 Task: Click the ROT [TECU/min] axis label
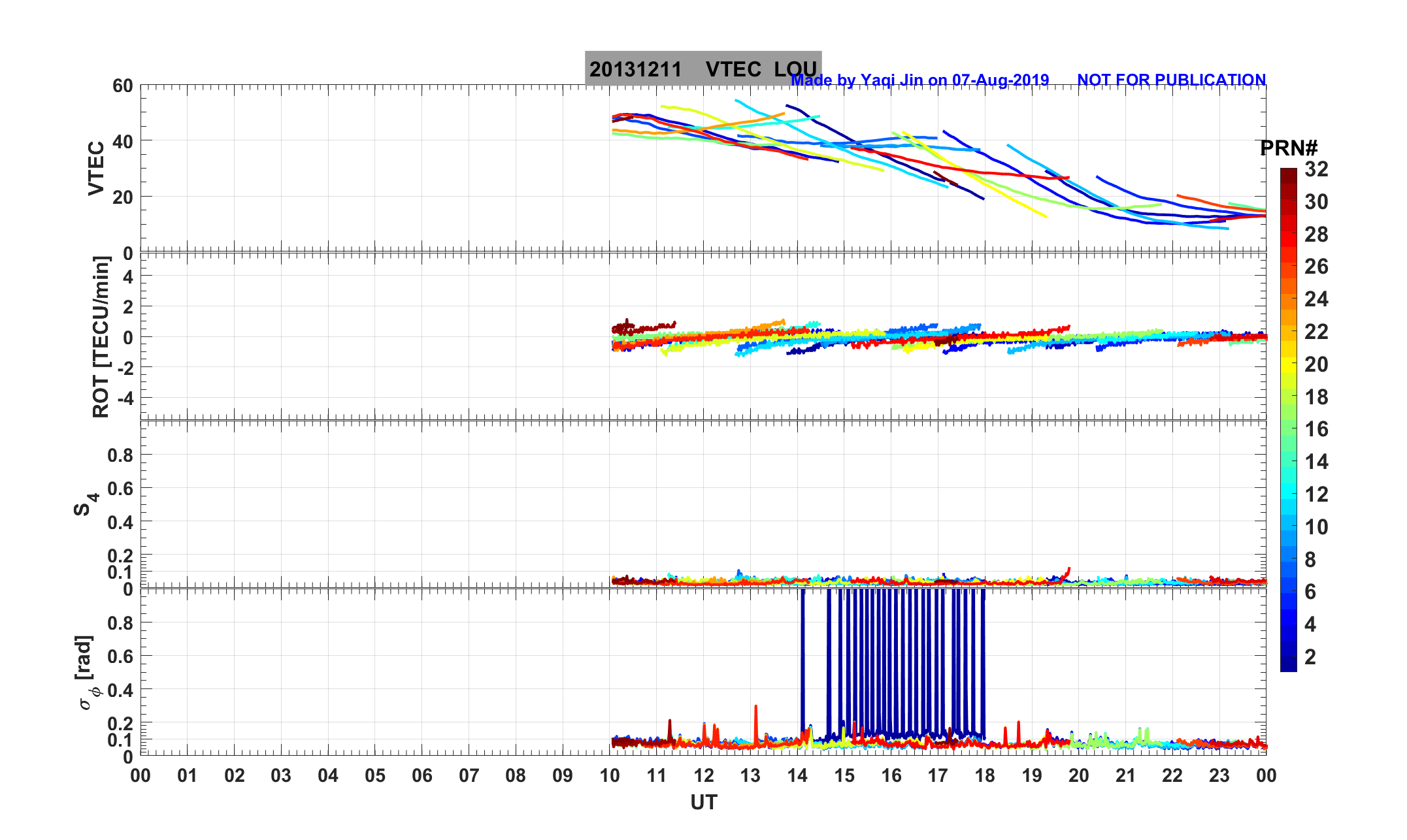pos(101,337)
